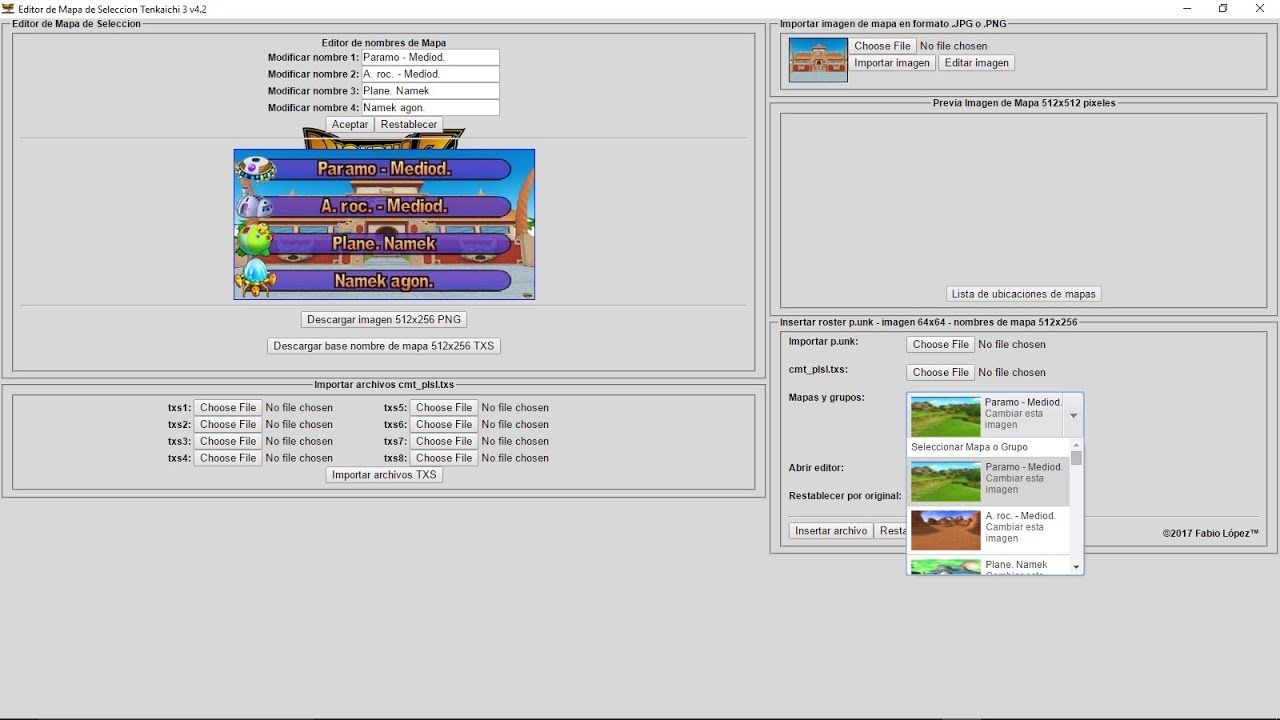This screenshot has width=1280, height=720.
Task: Edit the Modificar nombre 4 field
Action: pos(430,108)
